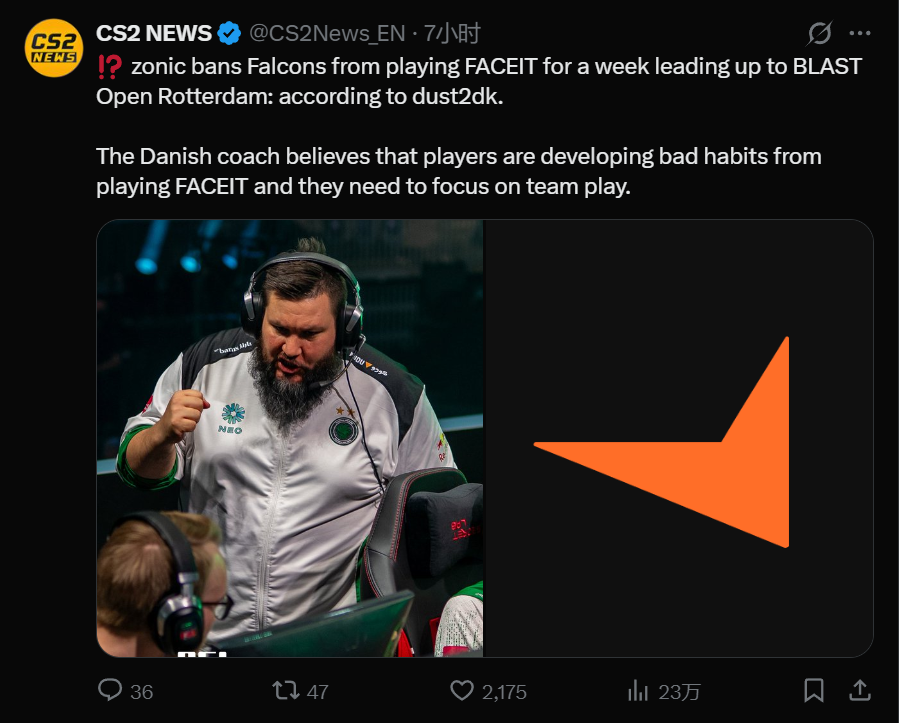Click the 47 reposts count

pyautogui.click(x=318, y=692)
